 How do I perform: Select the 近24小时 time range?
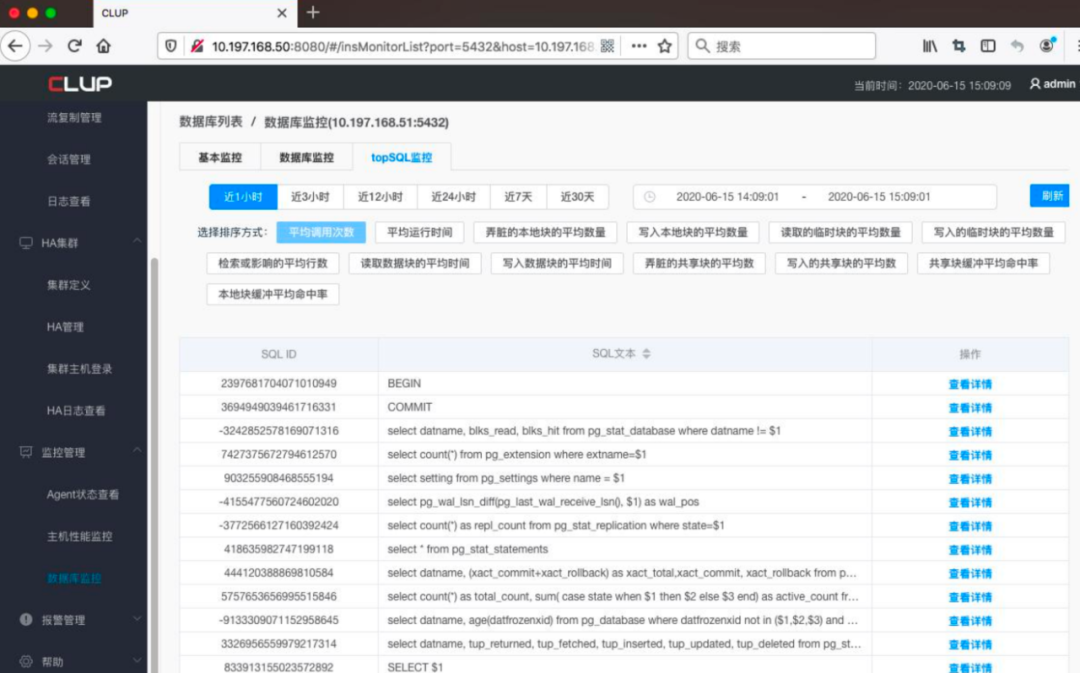(x=453, y=197)
